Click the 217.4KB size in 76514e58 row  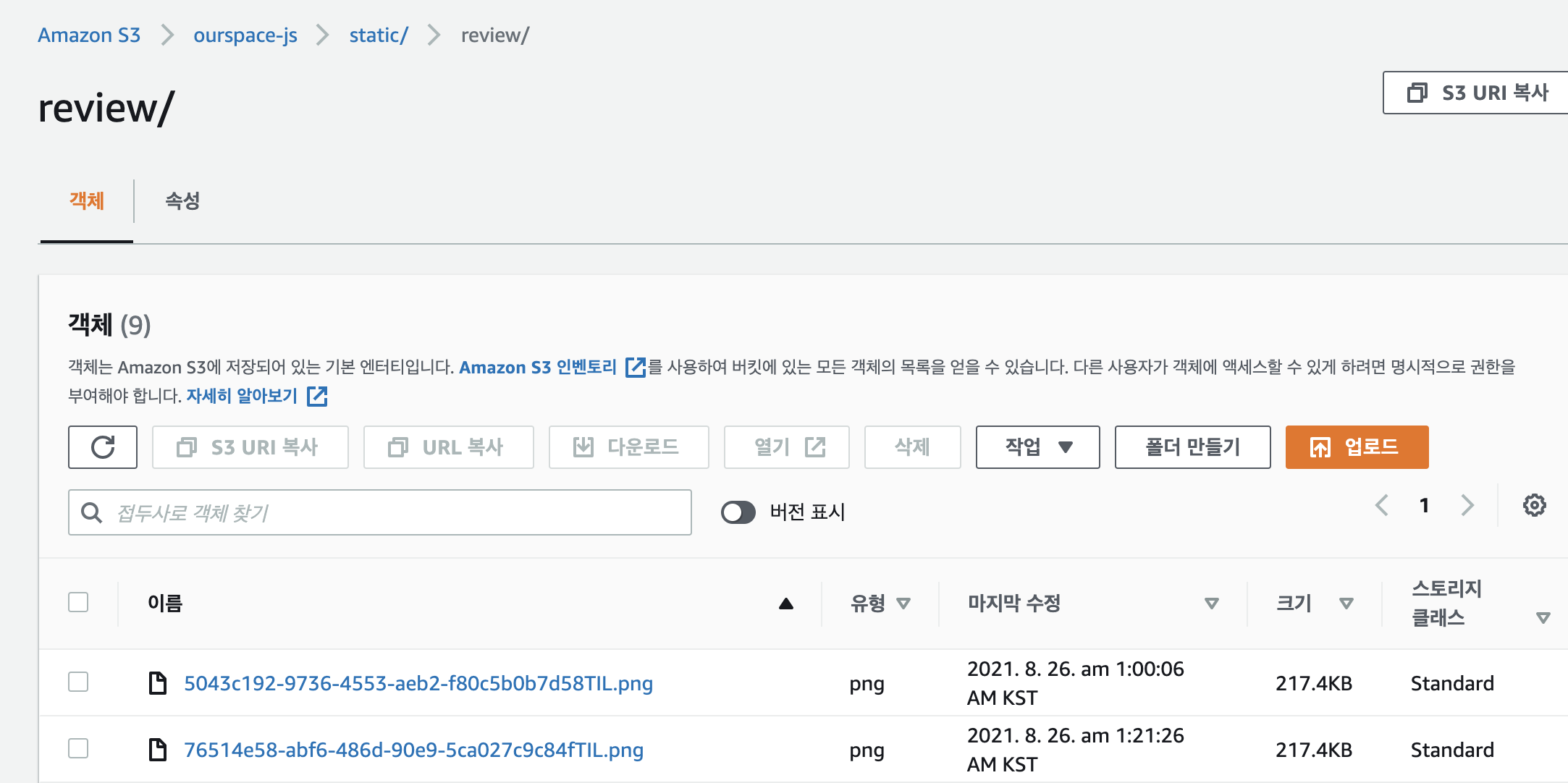pos(1314,750)
